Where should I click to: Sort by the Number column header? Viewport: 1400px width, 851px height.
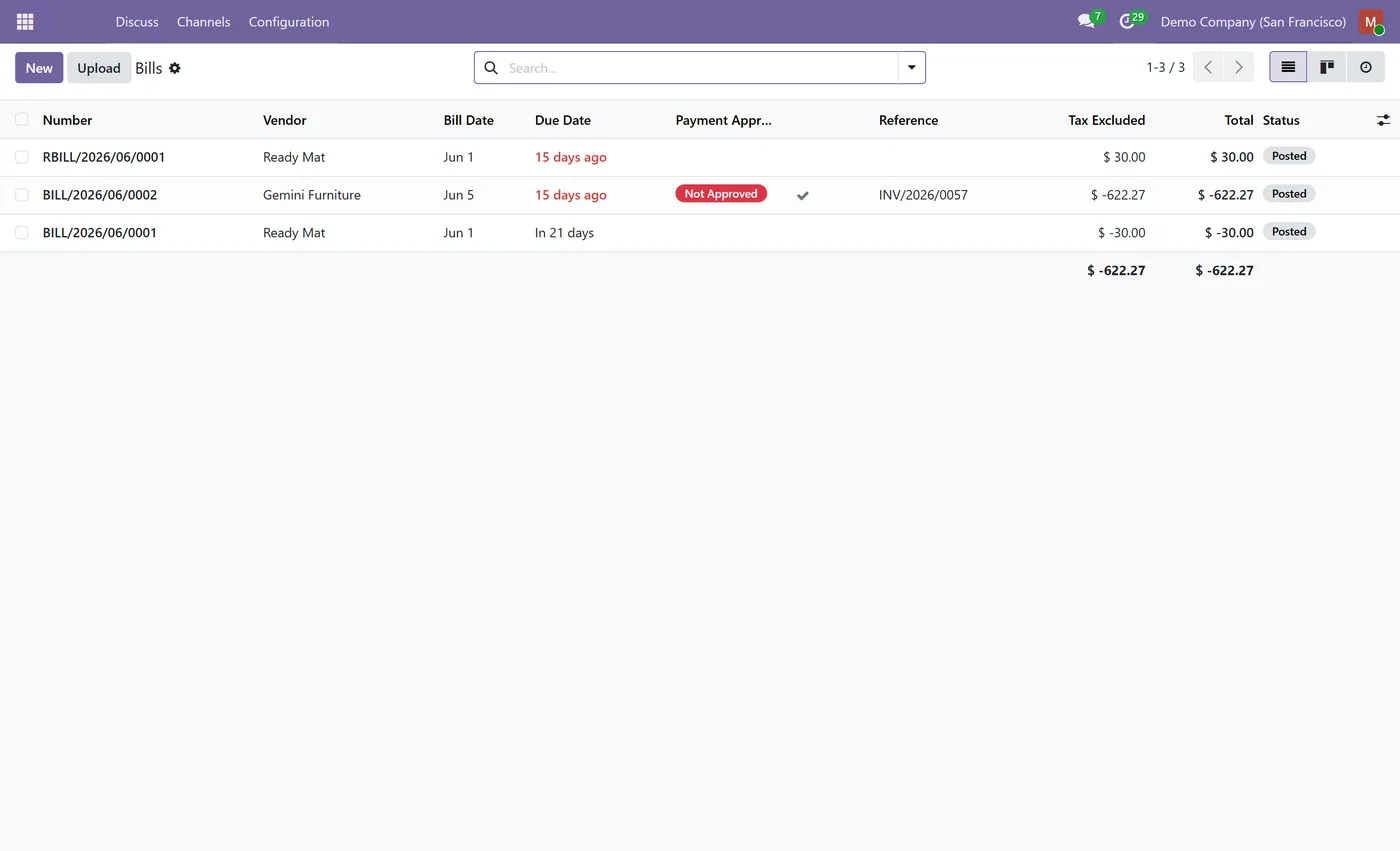pyautogui.click(x=67, y=120)
